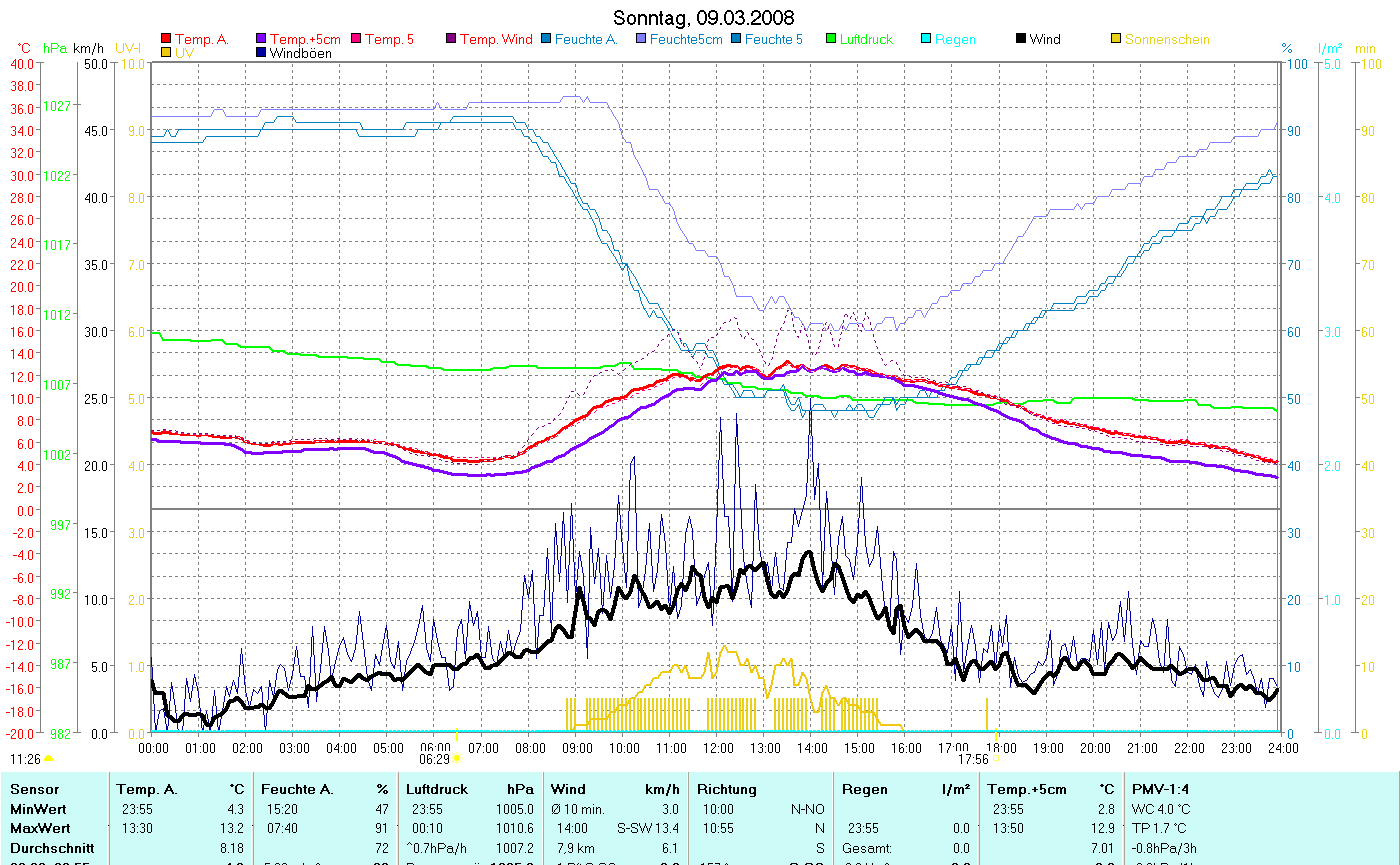The image size is (1400, 865).
Task: Click the Durchschnitt row label
Action: 50,846
